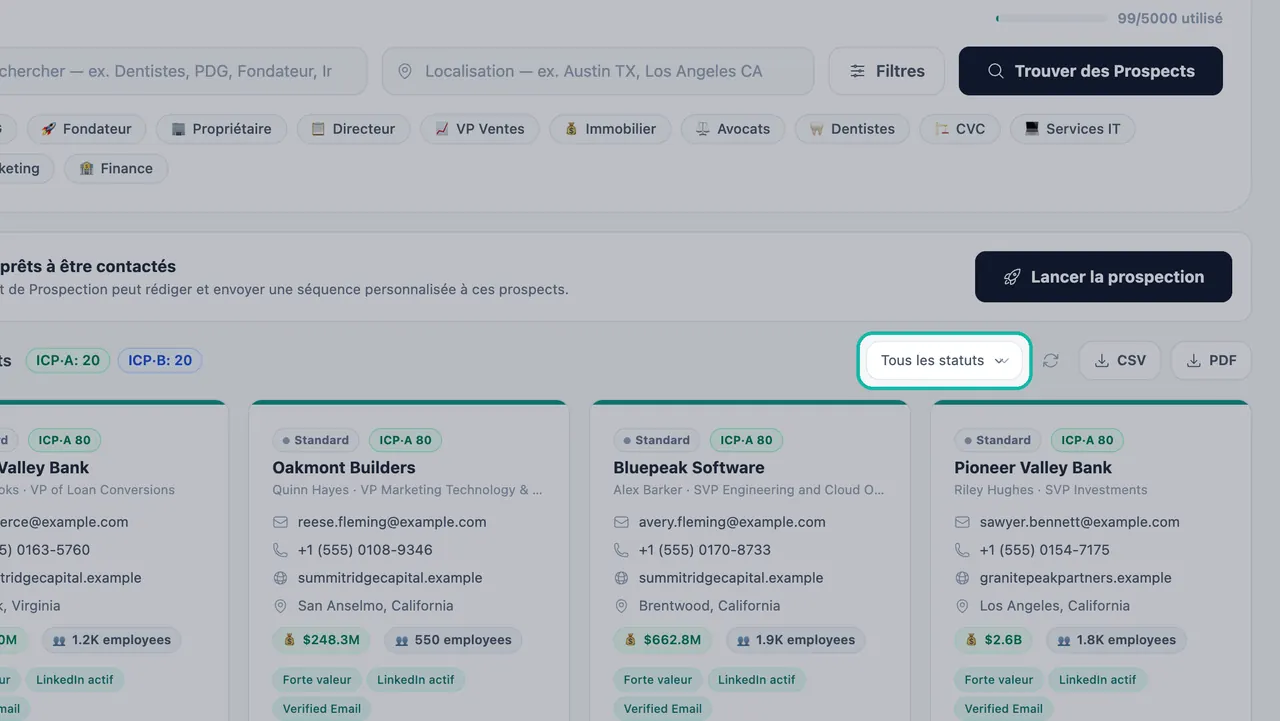
Task: Open the Tous les statuts dropdown
Action: (944, 360)
